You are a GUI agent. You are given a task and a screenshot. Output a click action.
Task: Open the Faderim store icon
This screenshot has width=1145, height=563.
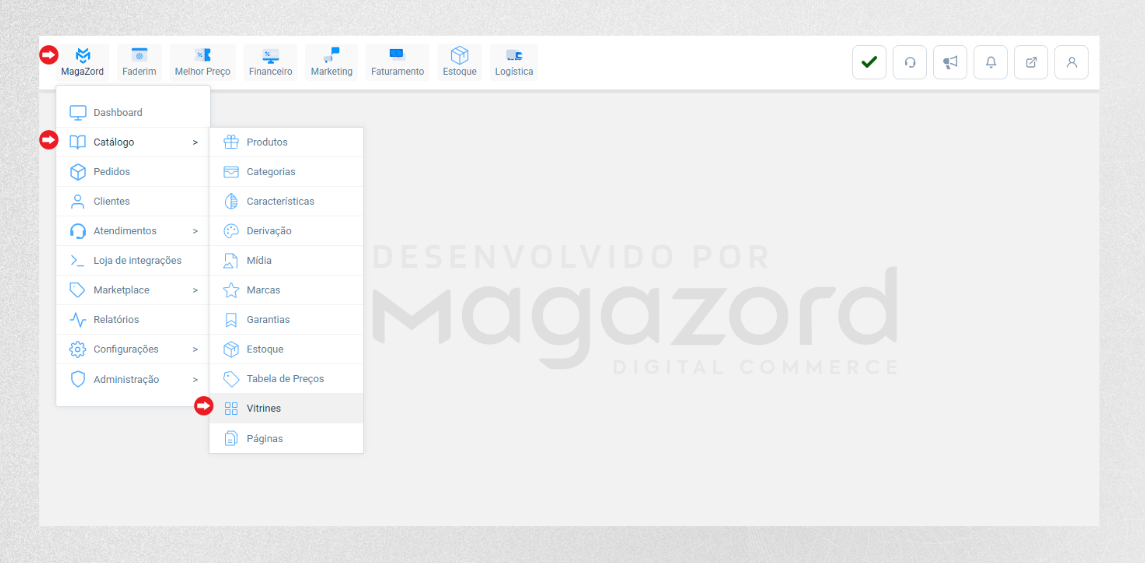[x=139, y=55]
